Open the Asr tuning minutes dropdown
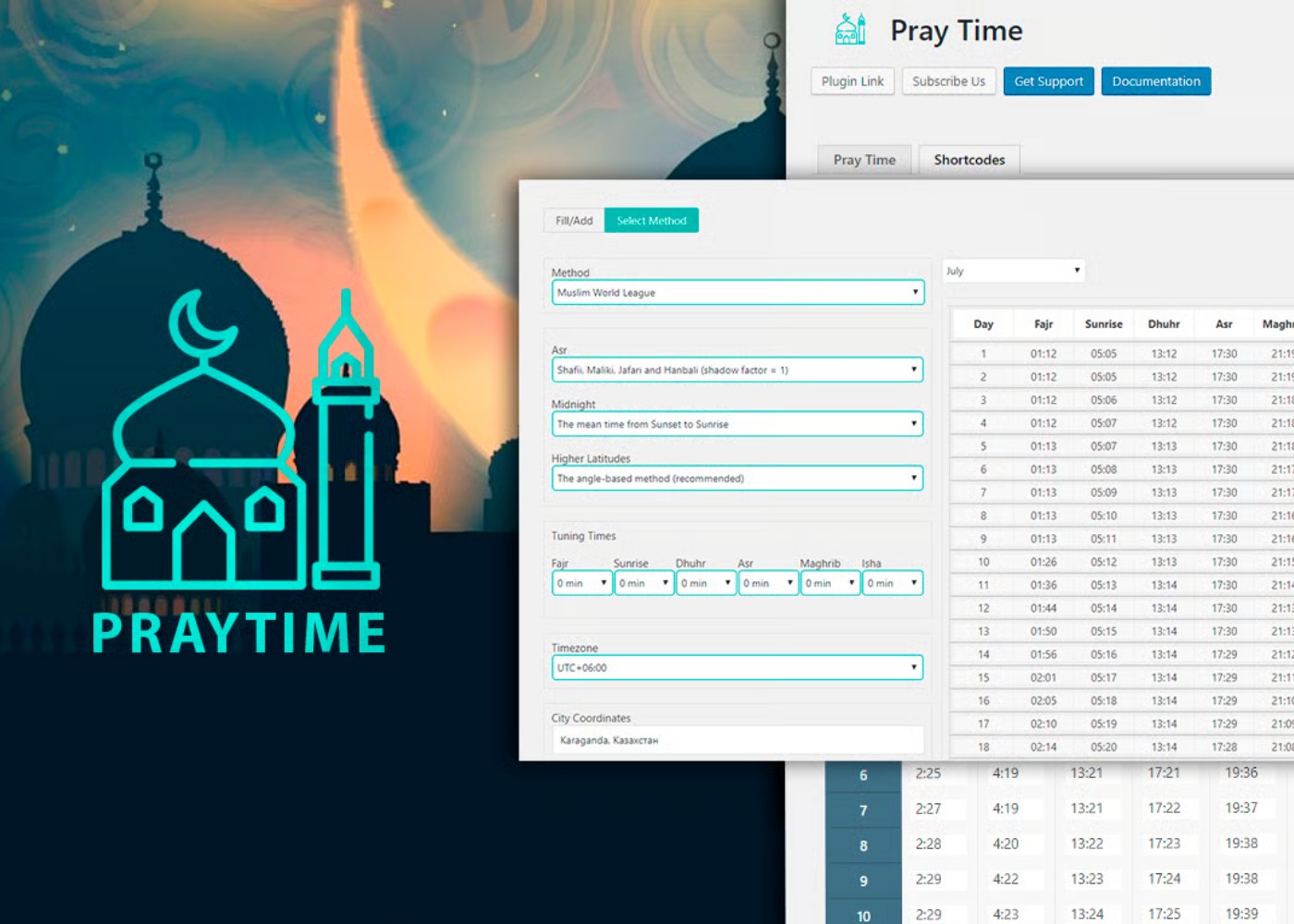Viewport: 1294px width, 924px height. pyautogui.click(x=768, y=583)
